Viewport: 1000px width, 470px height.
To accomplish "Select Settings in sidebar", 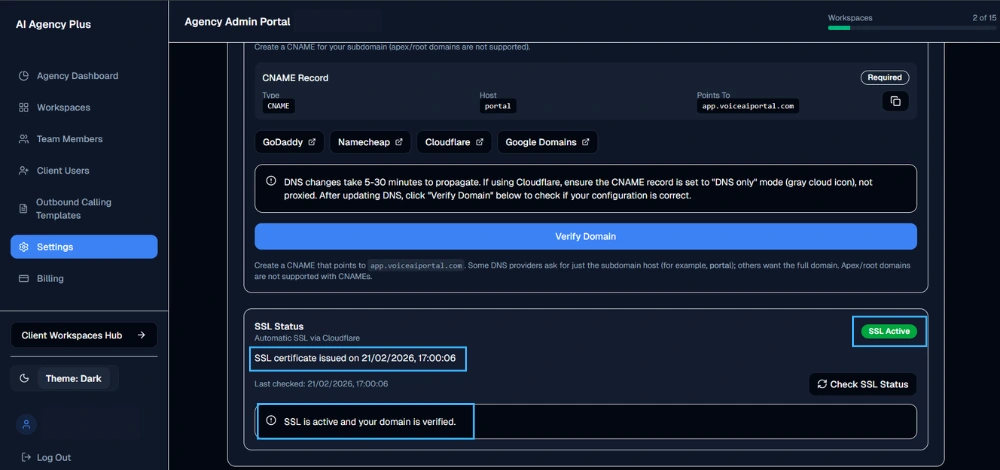I will click(x=84, y=247).
